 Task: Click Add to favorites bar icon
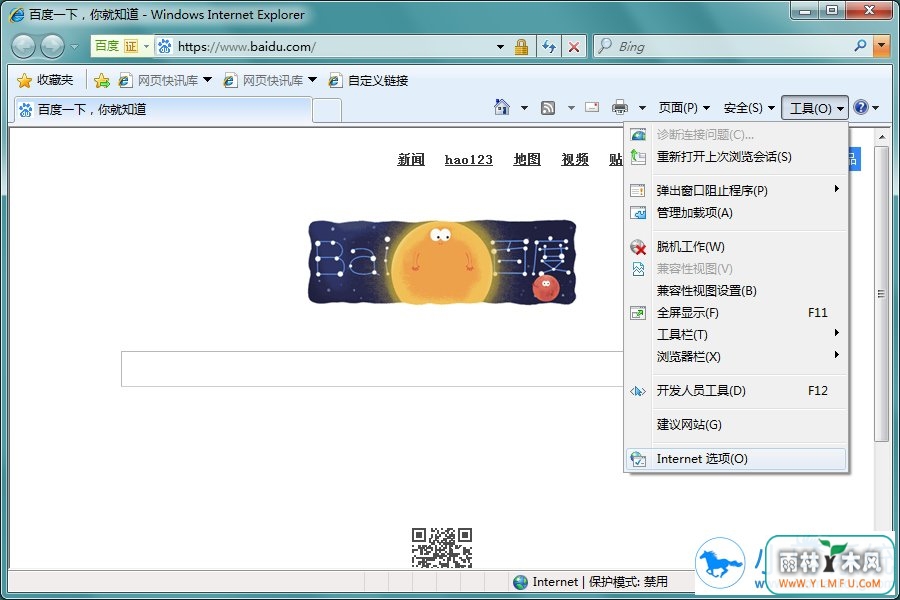102,80
